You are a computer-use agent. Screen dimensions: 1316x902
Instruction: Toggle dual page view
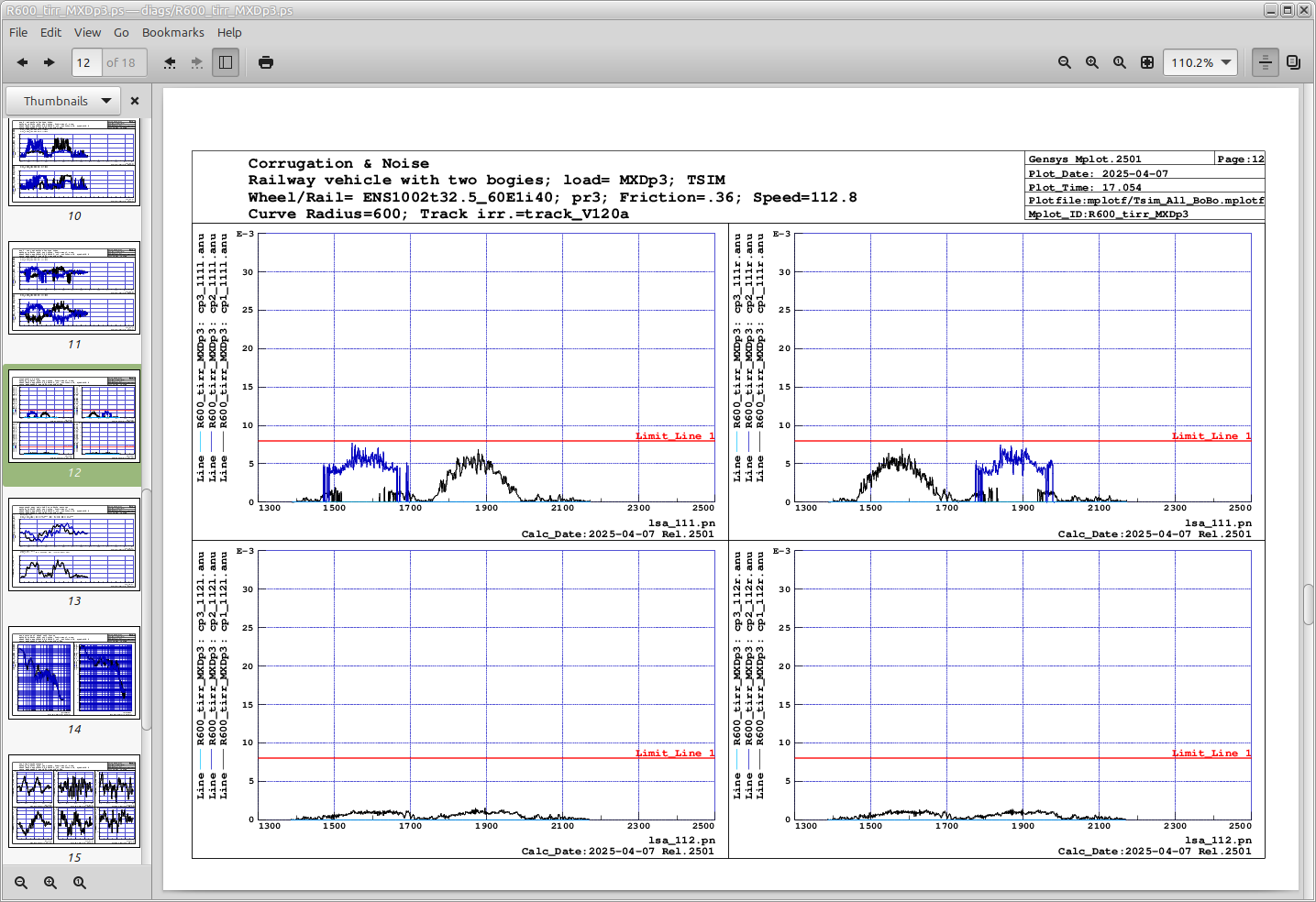[1293, 62]
